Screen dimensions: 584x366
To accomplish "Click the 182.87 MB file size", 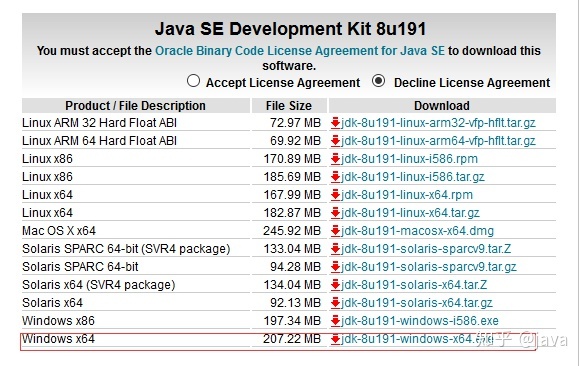I will (x=292, y=213).
